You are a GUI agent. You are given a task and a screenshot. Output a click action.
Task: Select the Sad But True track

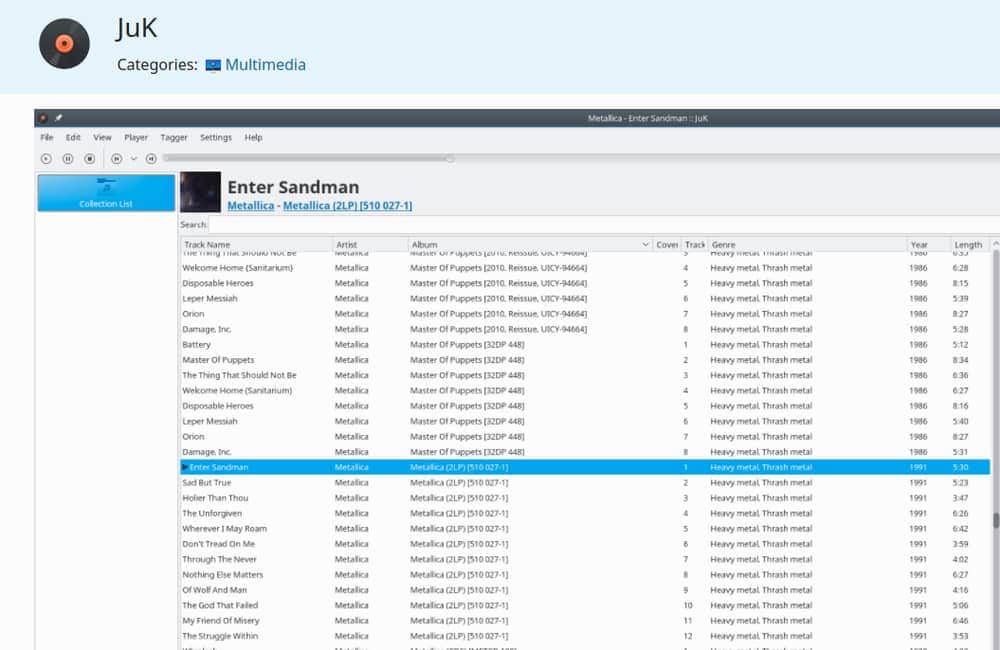point(585,483)
